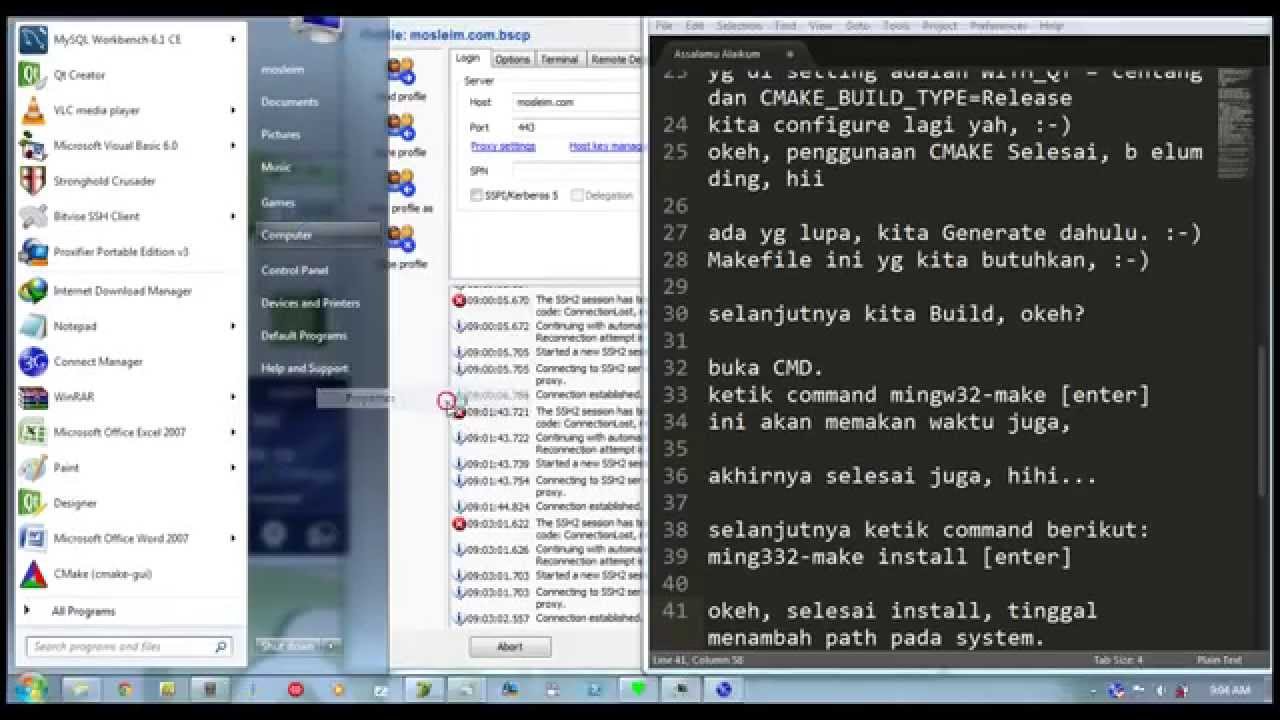Expand Notepad jump list arrow
Viewport: 1280px width, 720px height.
(233, 326)
